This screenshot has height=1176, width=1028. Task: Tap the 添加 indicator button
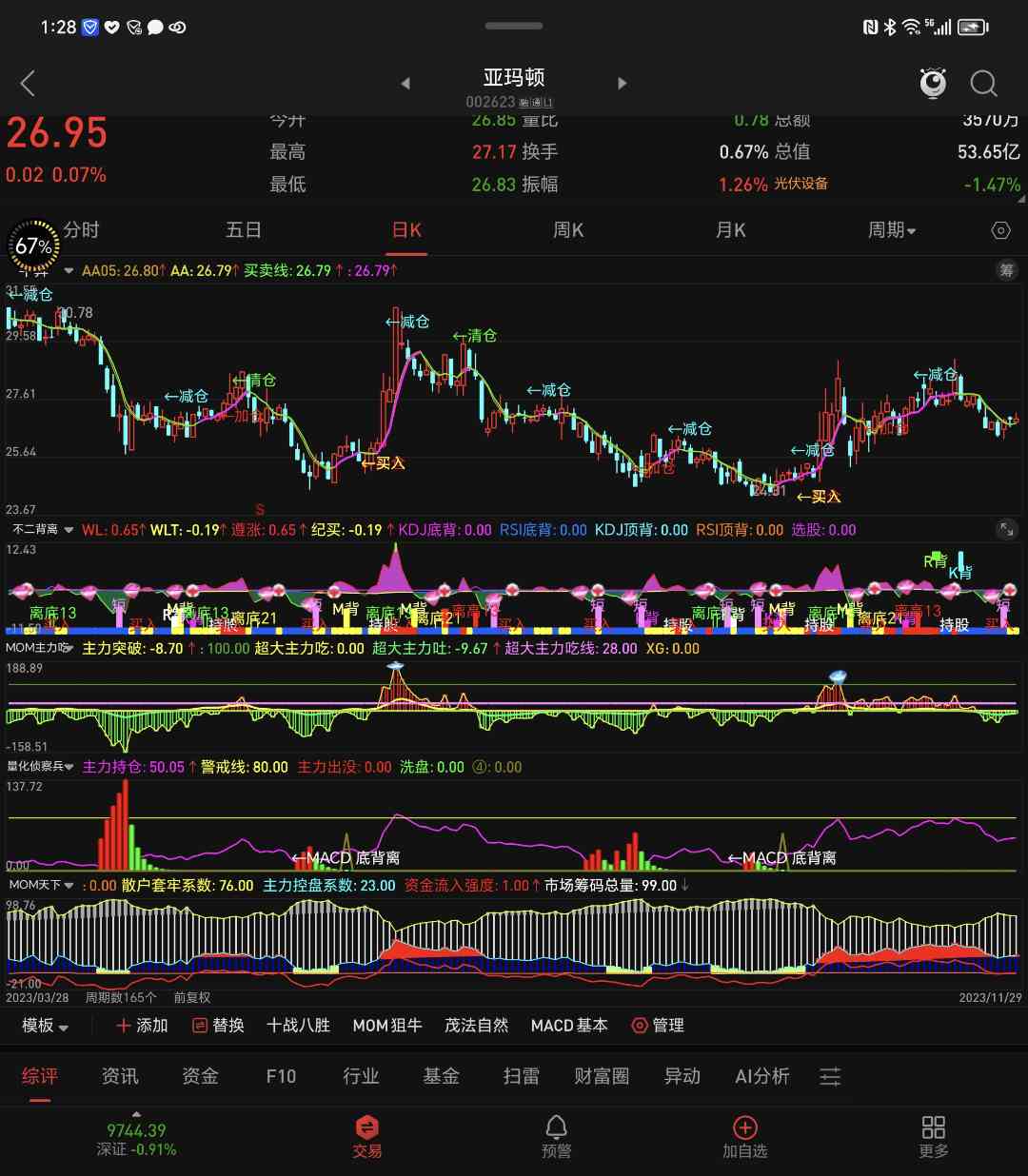(142, 1026)
